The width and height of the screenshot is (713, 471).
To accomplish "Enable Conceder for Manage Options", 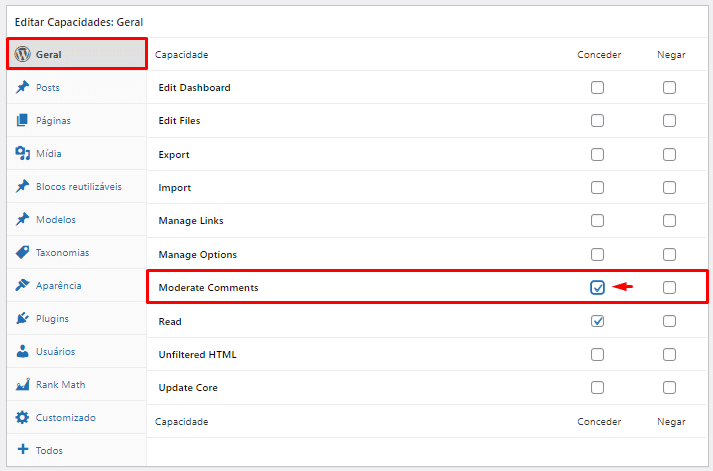I will (x=597, y=254).
